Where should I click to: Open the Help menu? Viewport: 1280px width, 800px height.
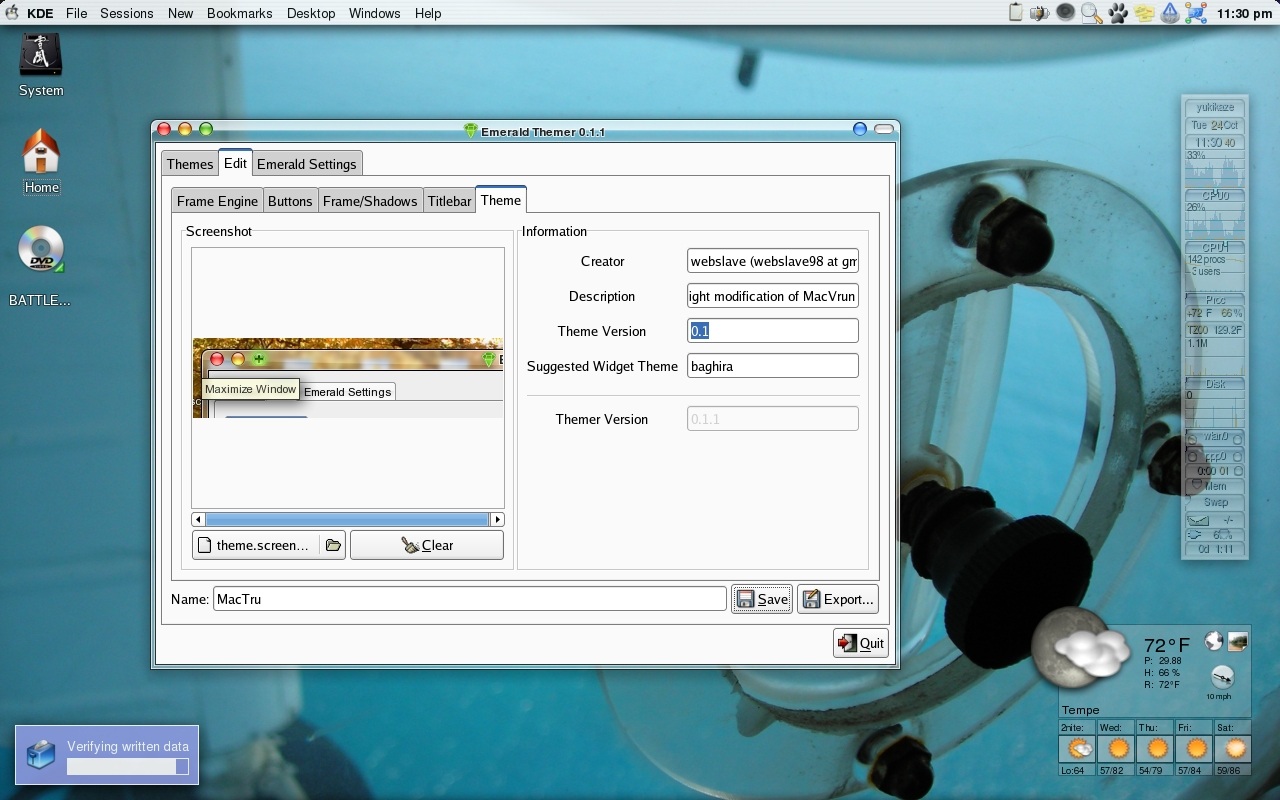pyautogui.click(x=428, y=13)
